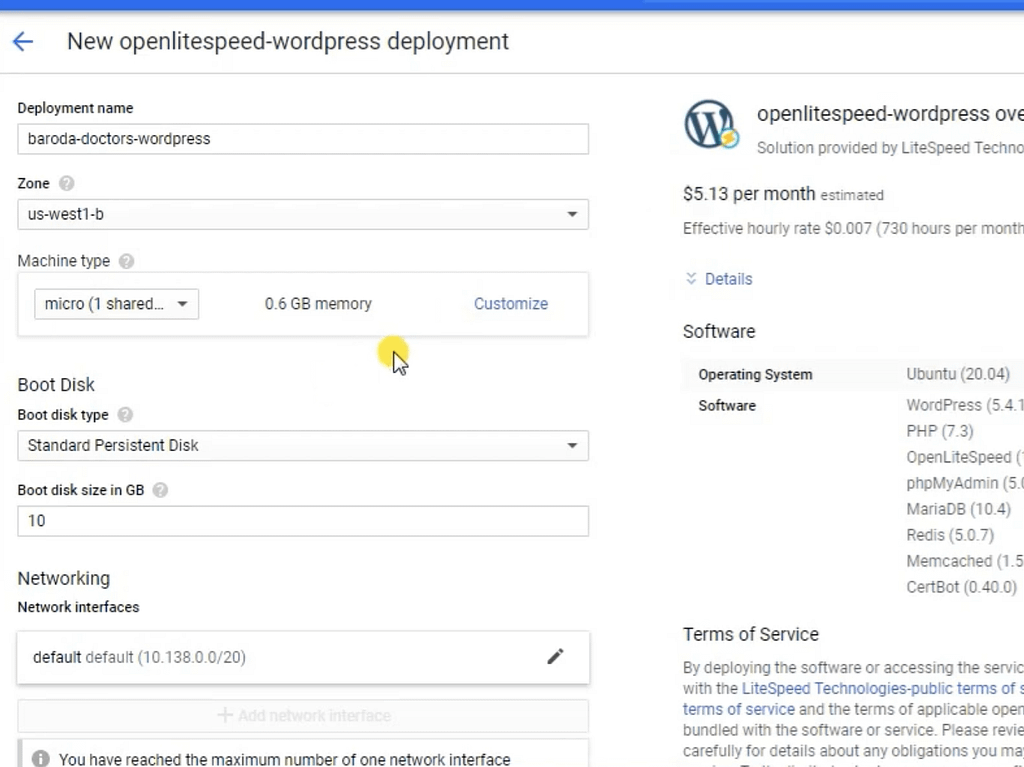Image resolution: width=1024 pixels, height=767 pixels.
Task: Click the 'MariaDB (10.4)' software entry
Action: tap(959, 509)
